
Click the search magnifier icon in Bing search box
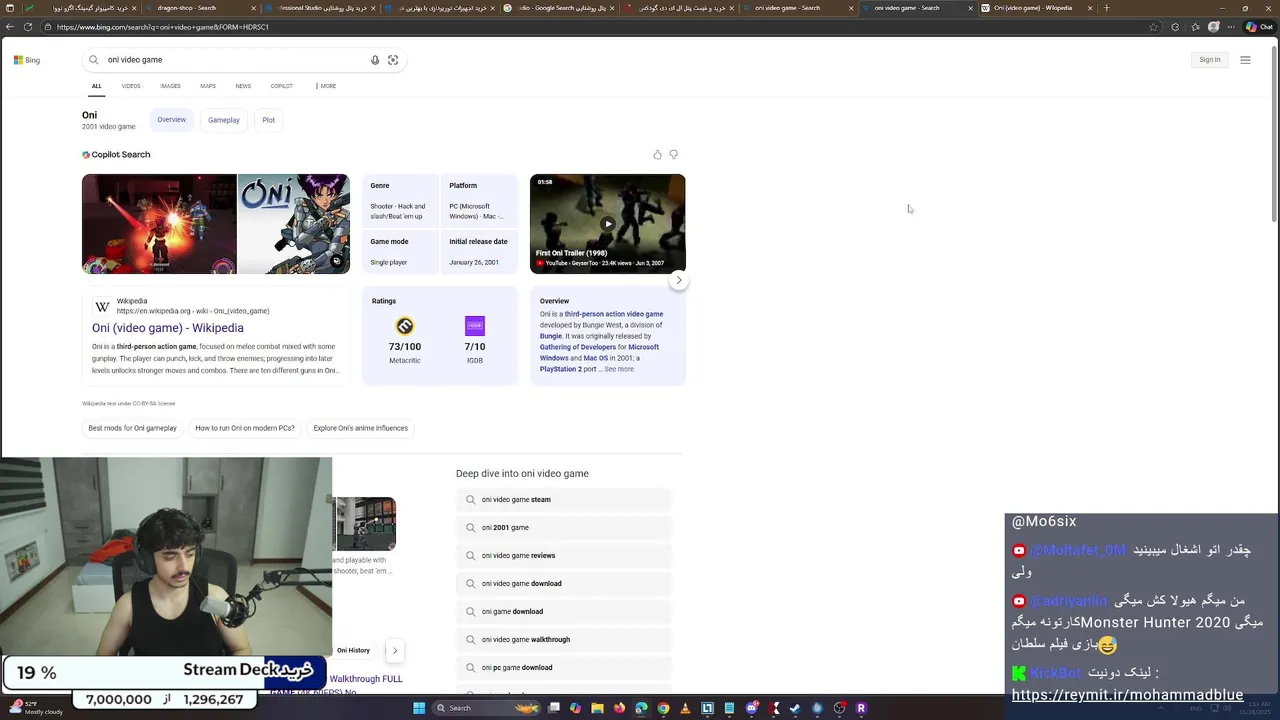pyautogui.click(x=94, y=60)
